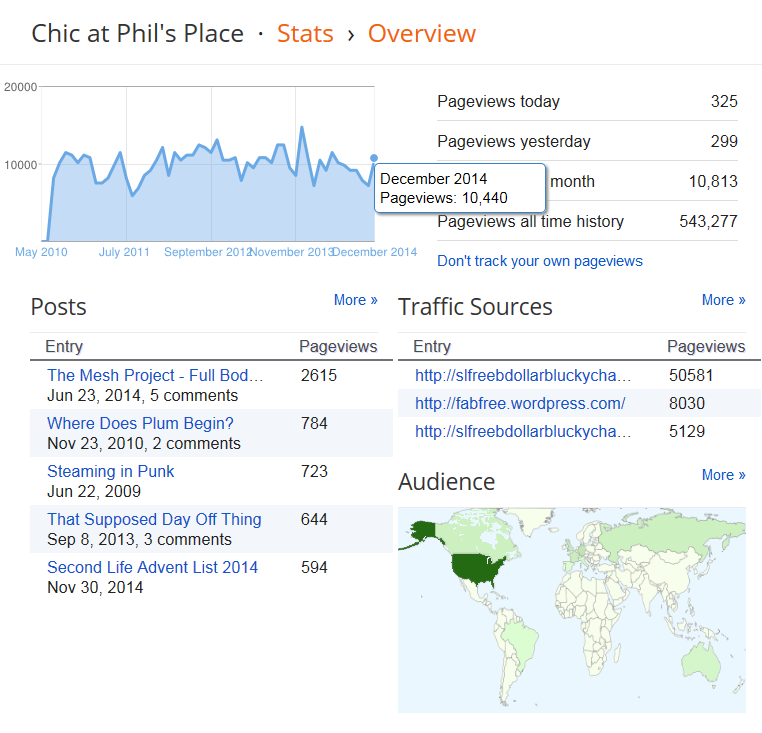Open "That Supposed Day Off Thing" post
This screenshot has height=733, width=762.
click(x=154, y=520)
